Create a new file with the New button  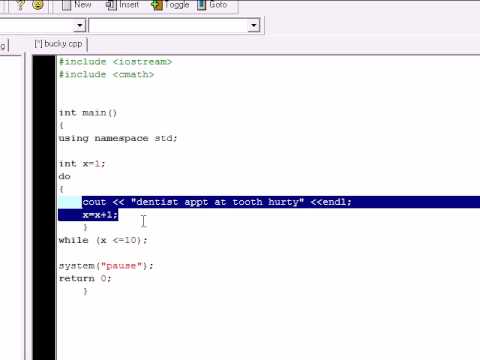pos(77,5)
